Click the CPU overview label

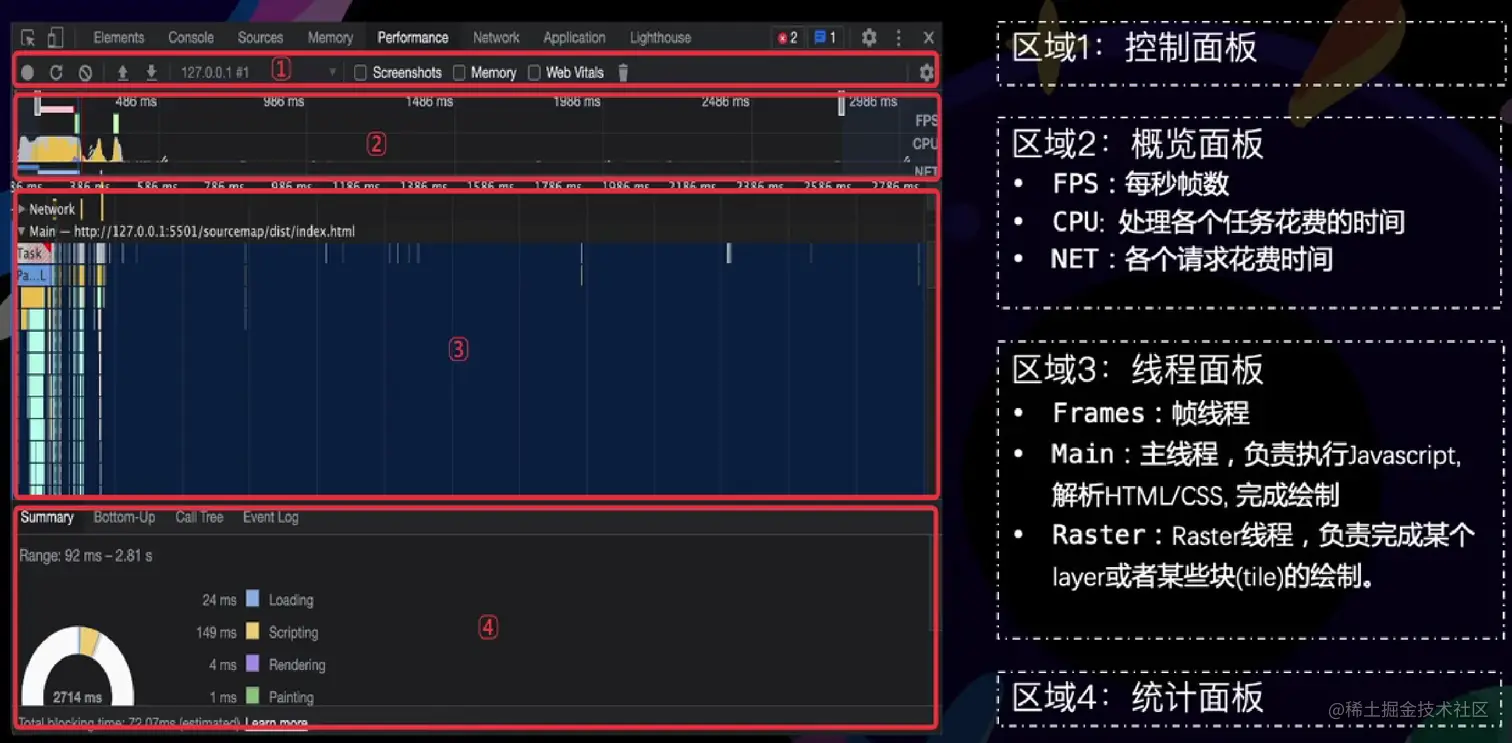(x=925, y=144)
